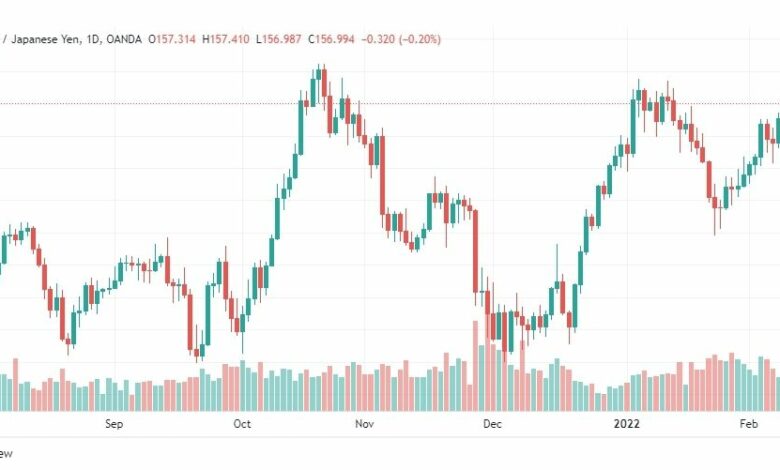Screen dimensions: 780x470
Task: Click the long red candle in late November
Action: pyautogui.click(x=475, y=251)
